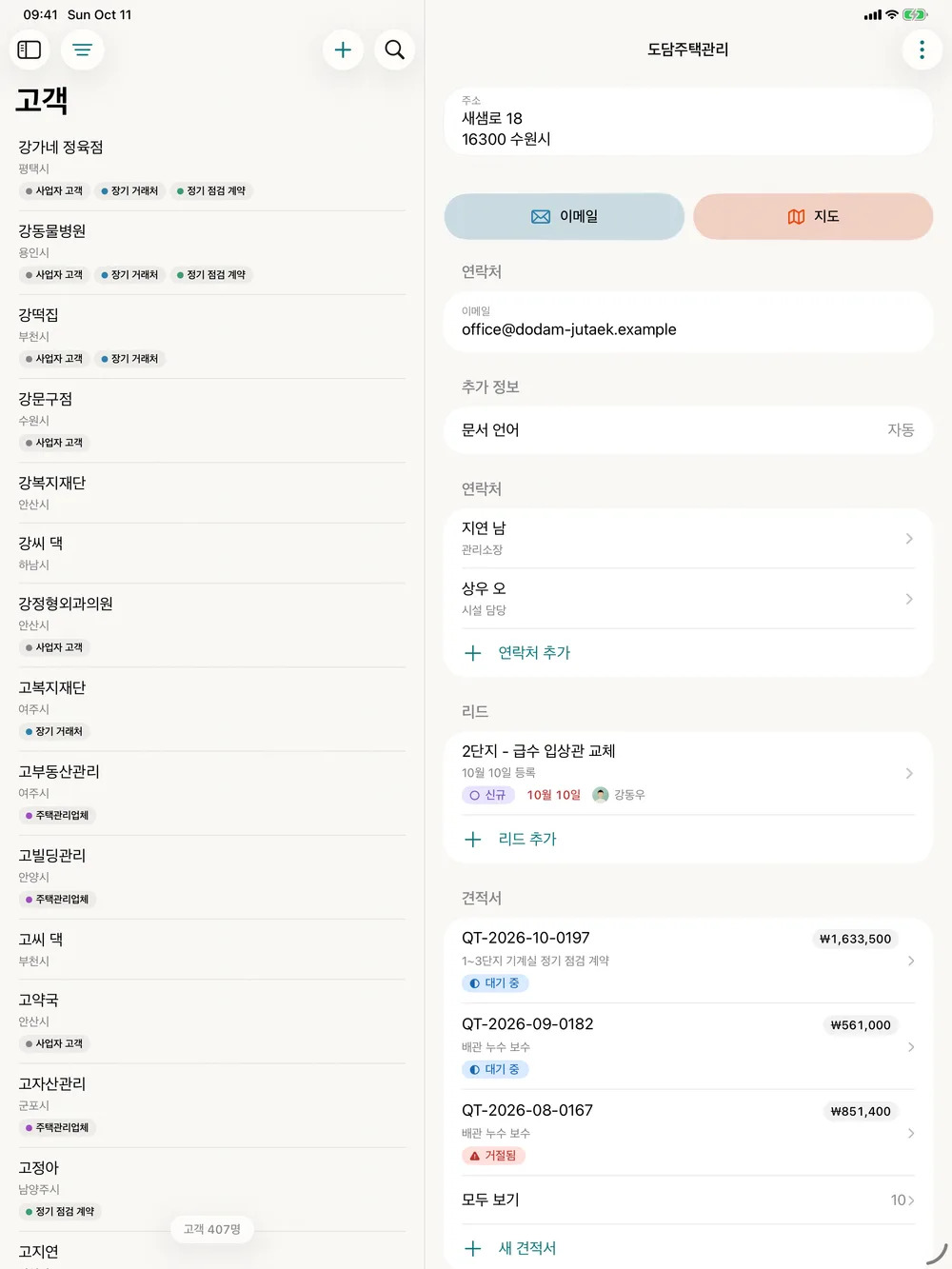Screen dimensions: 952x1269
Task: Change 문서 언어 setting set to 자동
Action: (688, 430)
